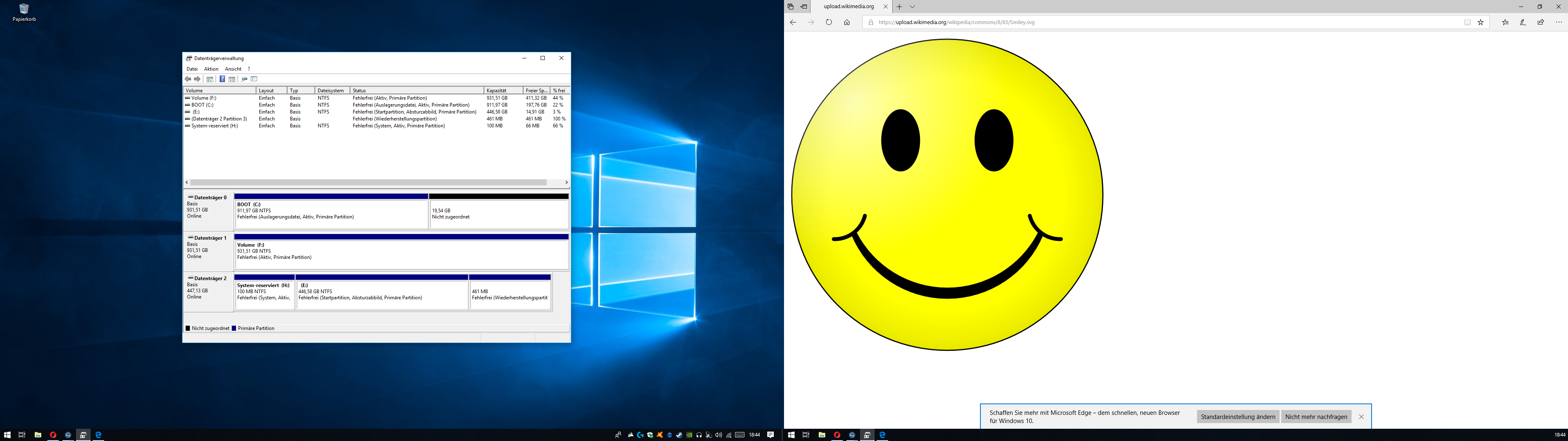Select the 461 MB Wiederherstellungspartition block
This screenshot has width=1568, height=441.
pos(510,292)
